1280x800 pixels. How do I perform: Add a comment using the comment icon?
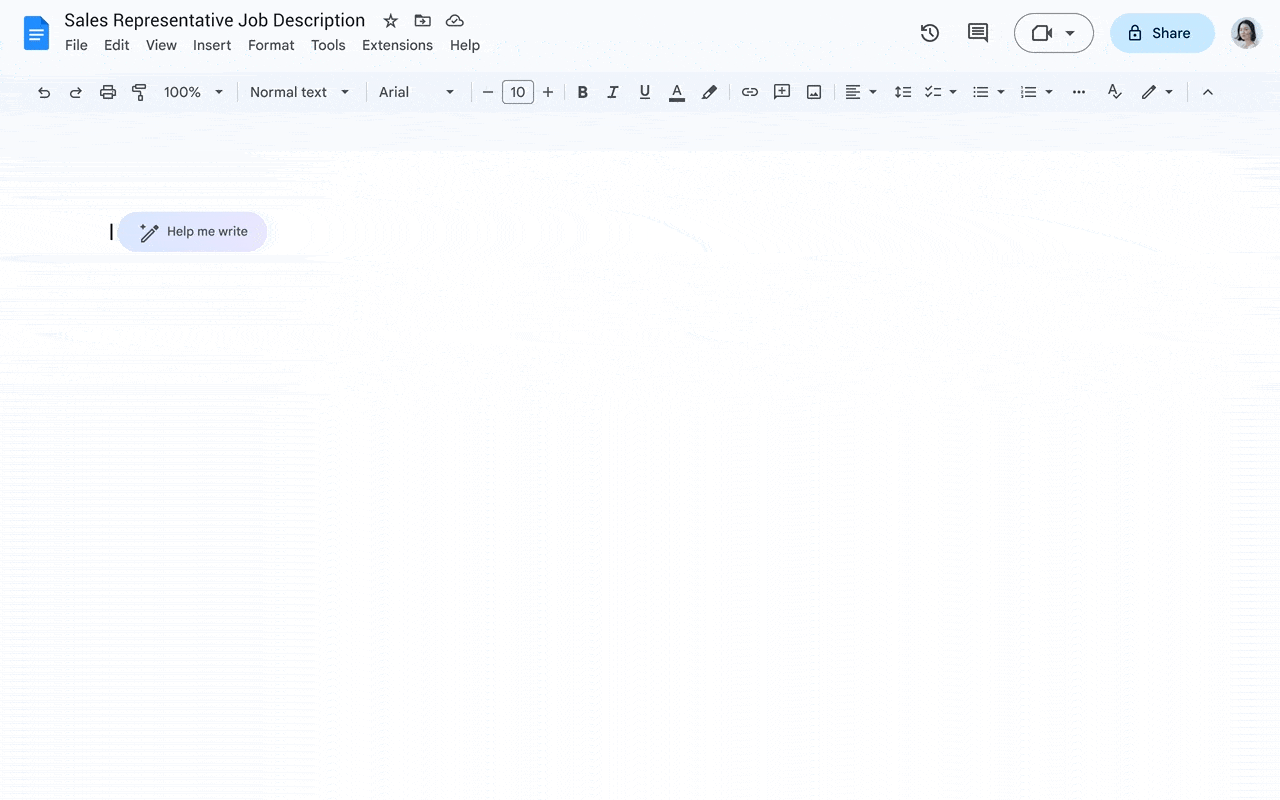point(781,91)
